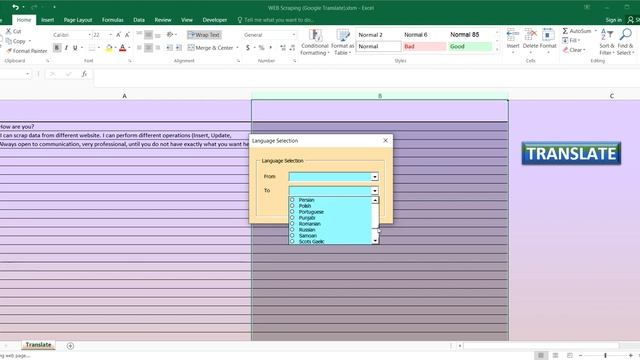Select Portuguese radio option
Viewport: 640px width, 360px height.
pos(292,212)
